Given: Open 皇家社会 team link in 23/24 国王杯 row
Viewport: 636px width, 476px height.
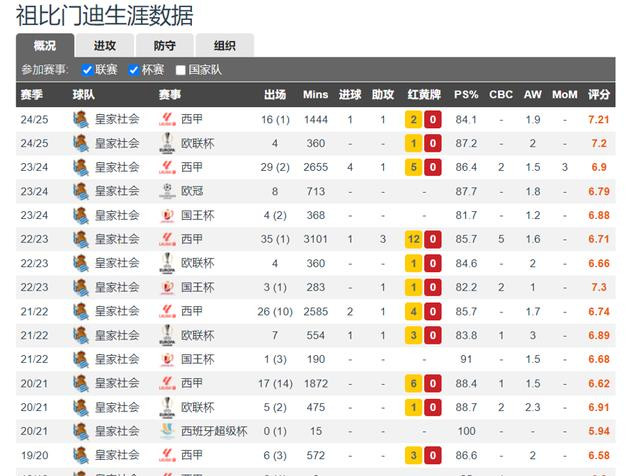Looking at the screenshot, I should tap(117, 215).
